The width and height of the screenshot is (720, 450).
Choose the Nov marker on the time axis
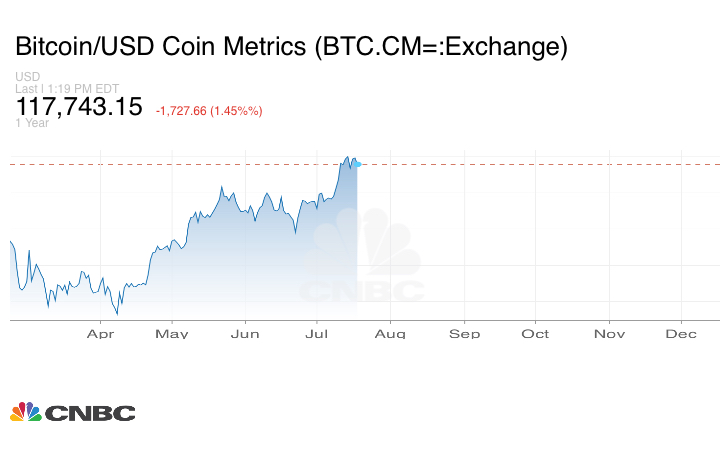click(x=609, y=333)
